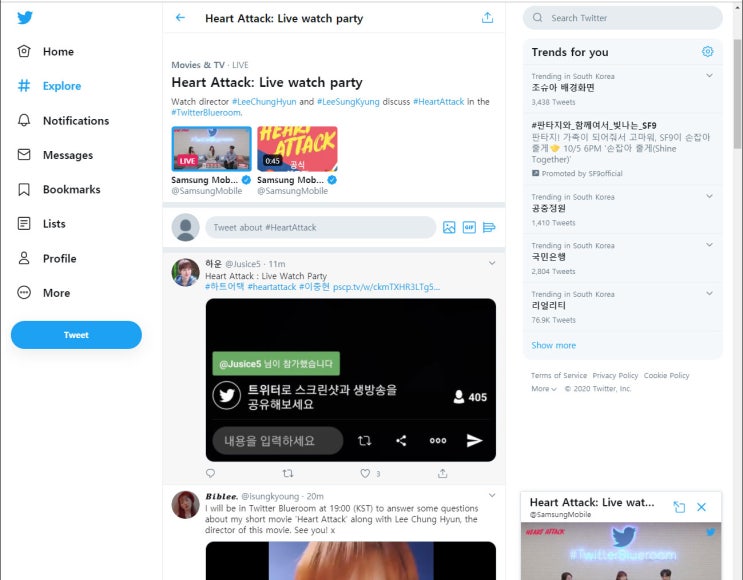The width and height of the screenshot is (743, 580).
Task: Open Privacy Policy
Action: [615, 375]
